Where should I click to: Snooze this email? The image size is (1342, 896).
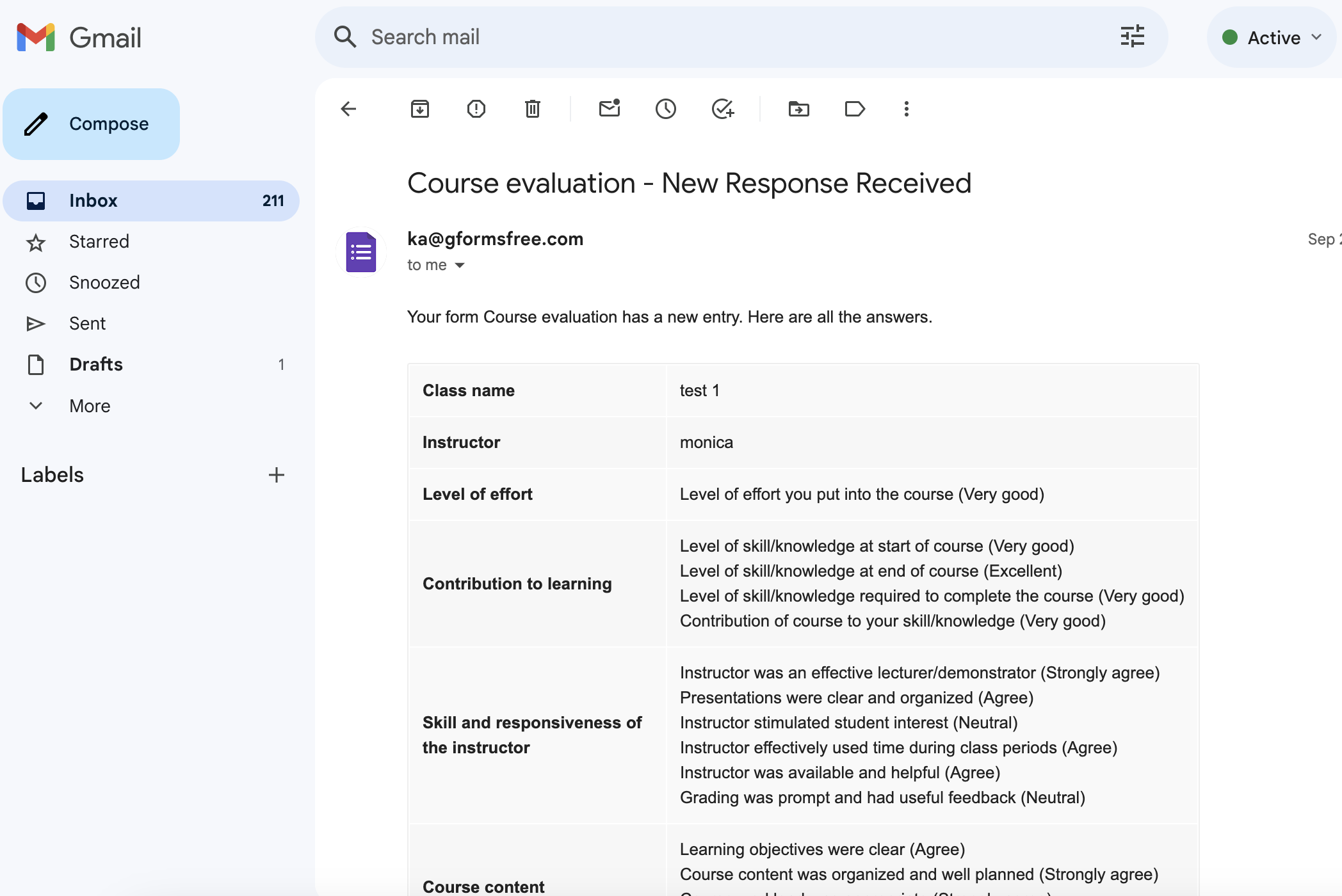[666, 109]
